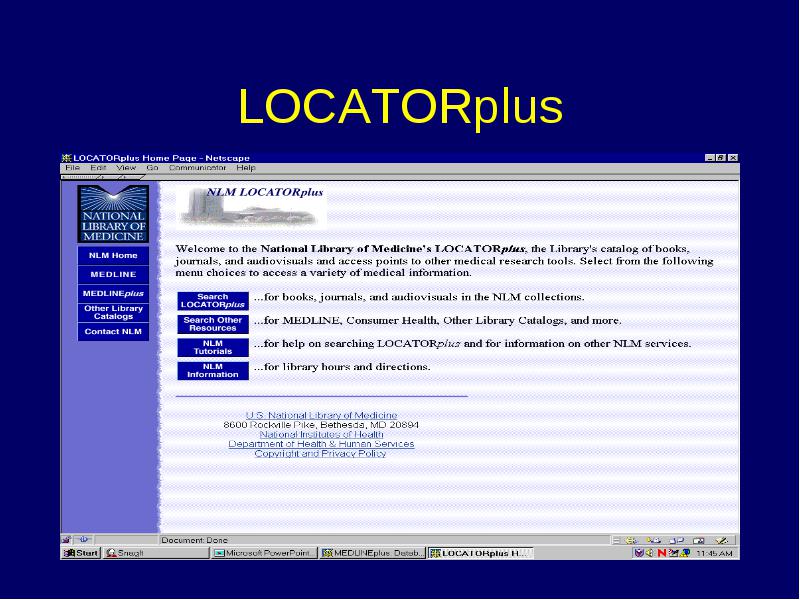Open Composer from the component bar

point(721,540)
